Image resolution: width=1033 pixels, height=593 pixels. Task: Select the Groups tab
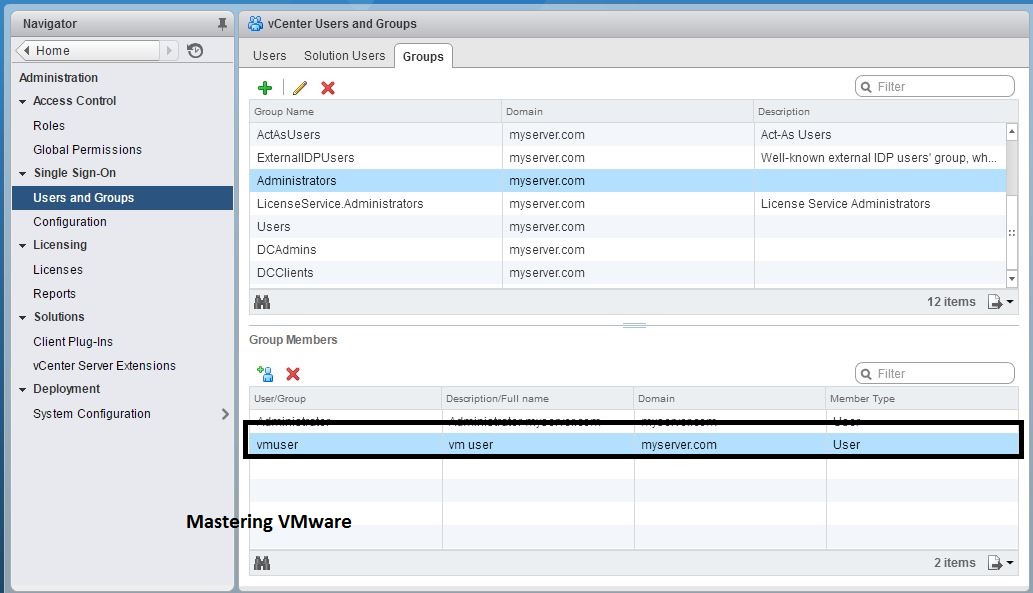423,57
